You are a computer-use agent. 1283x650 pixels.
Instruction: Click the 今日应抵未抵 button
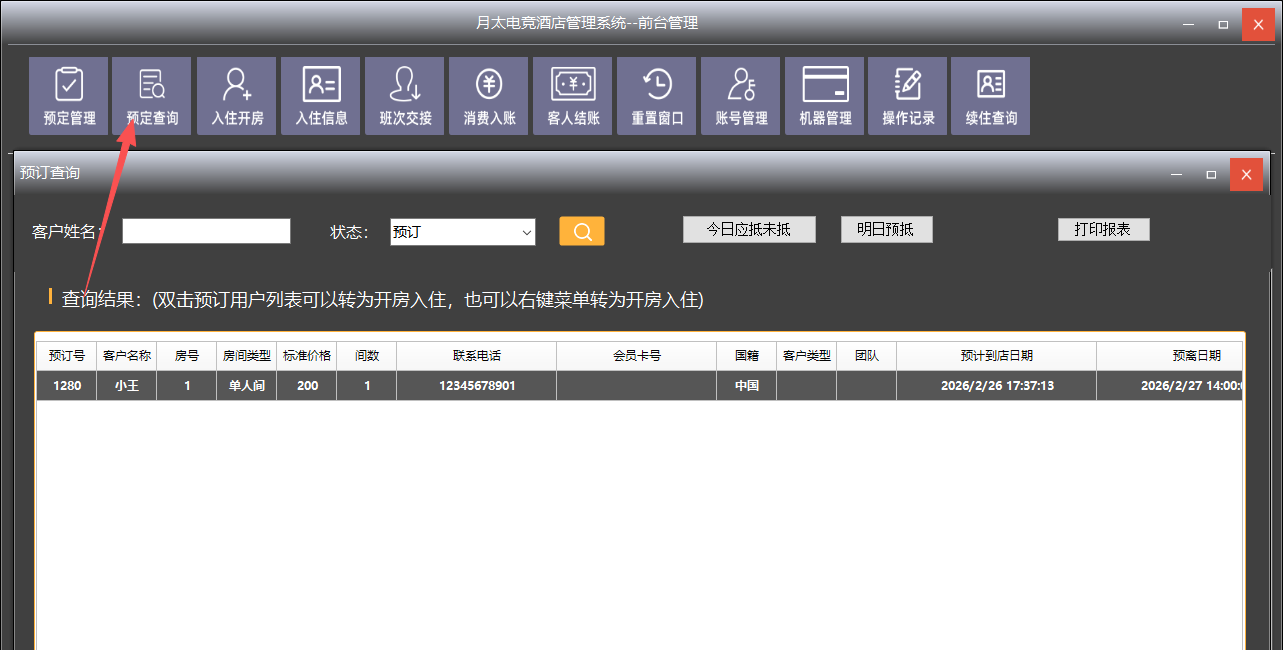click(749, 229)
